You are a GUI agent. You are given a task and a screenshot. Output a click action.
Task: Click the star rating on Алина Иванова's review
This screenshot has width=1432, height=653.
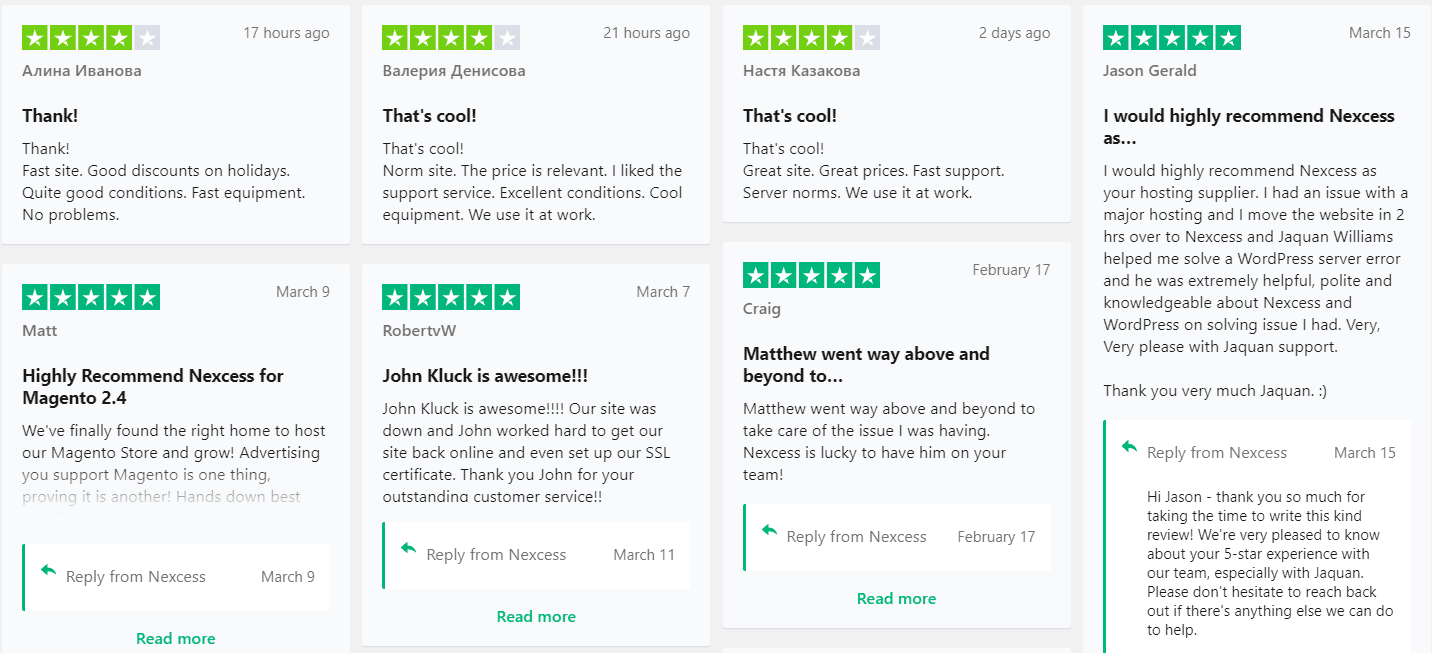[x=91, y=38]
